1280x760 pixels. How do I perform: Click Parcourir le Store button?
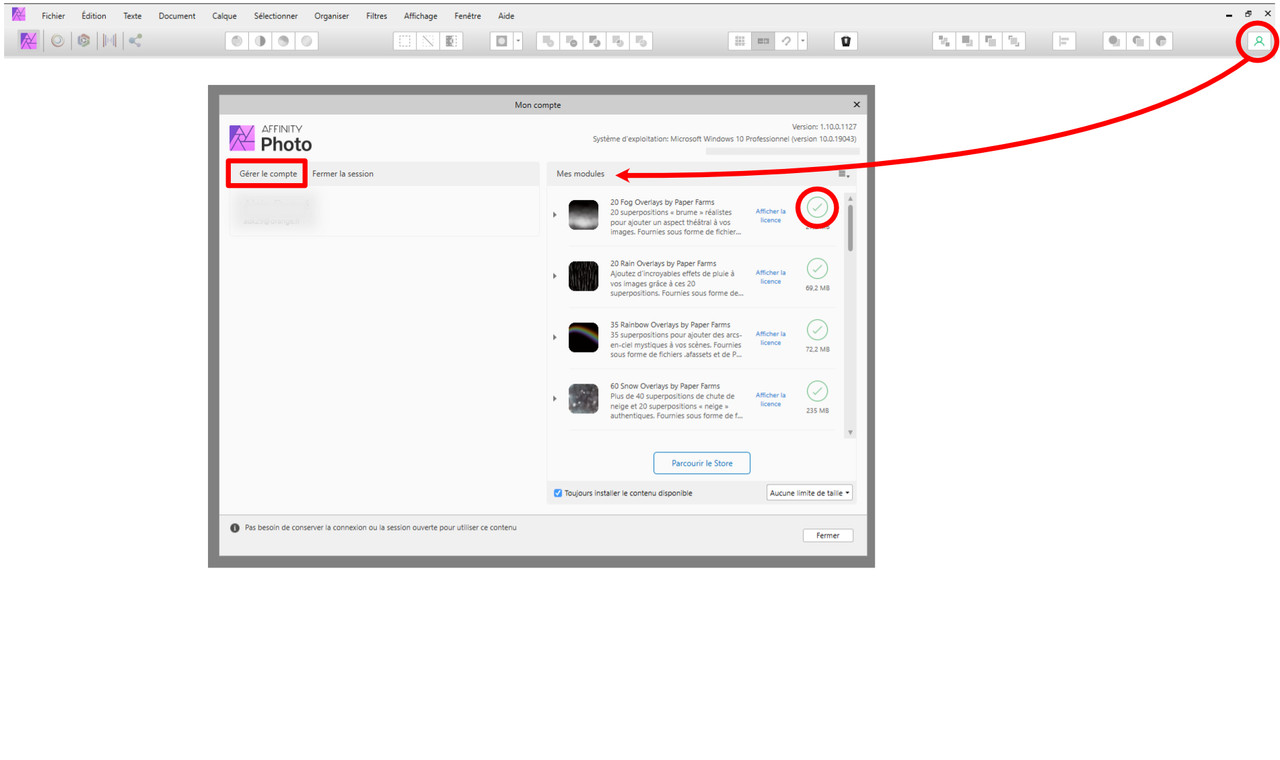(702, 463)
